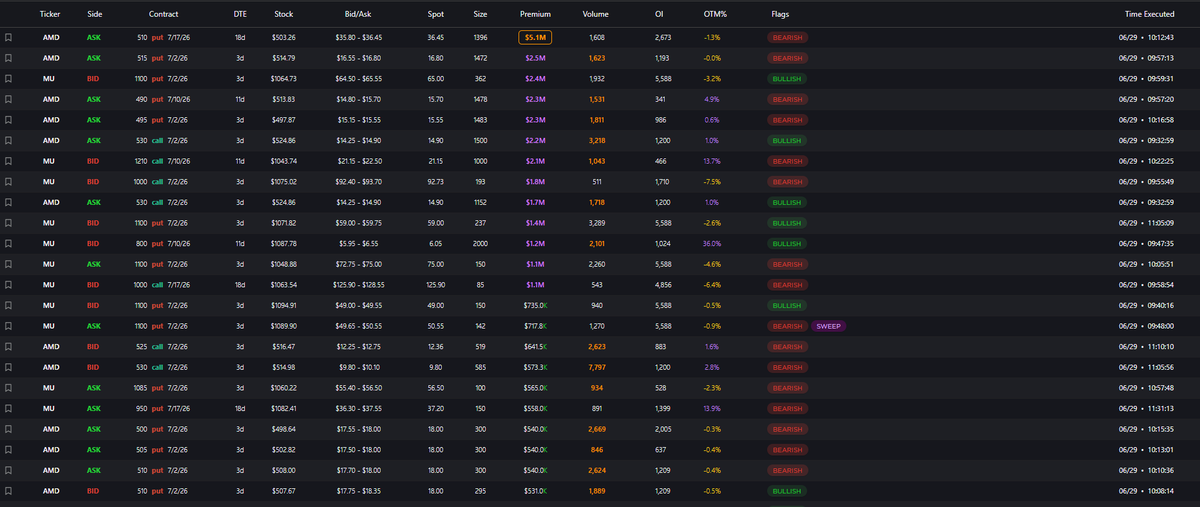Bookmark the AMD 510 put $5.1M row
1200x507 pixels.
(9, 37)
